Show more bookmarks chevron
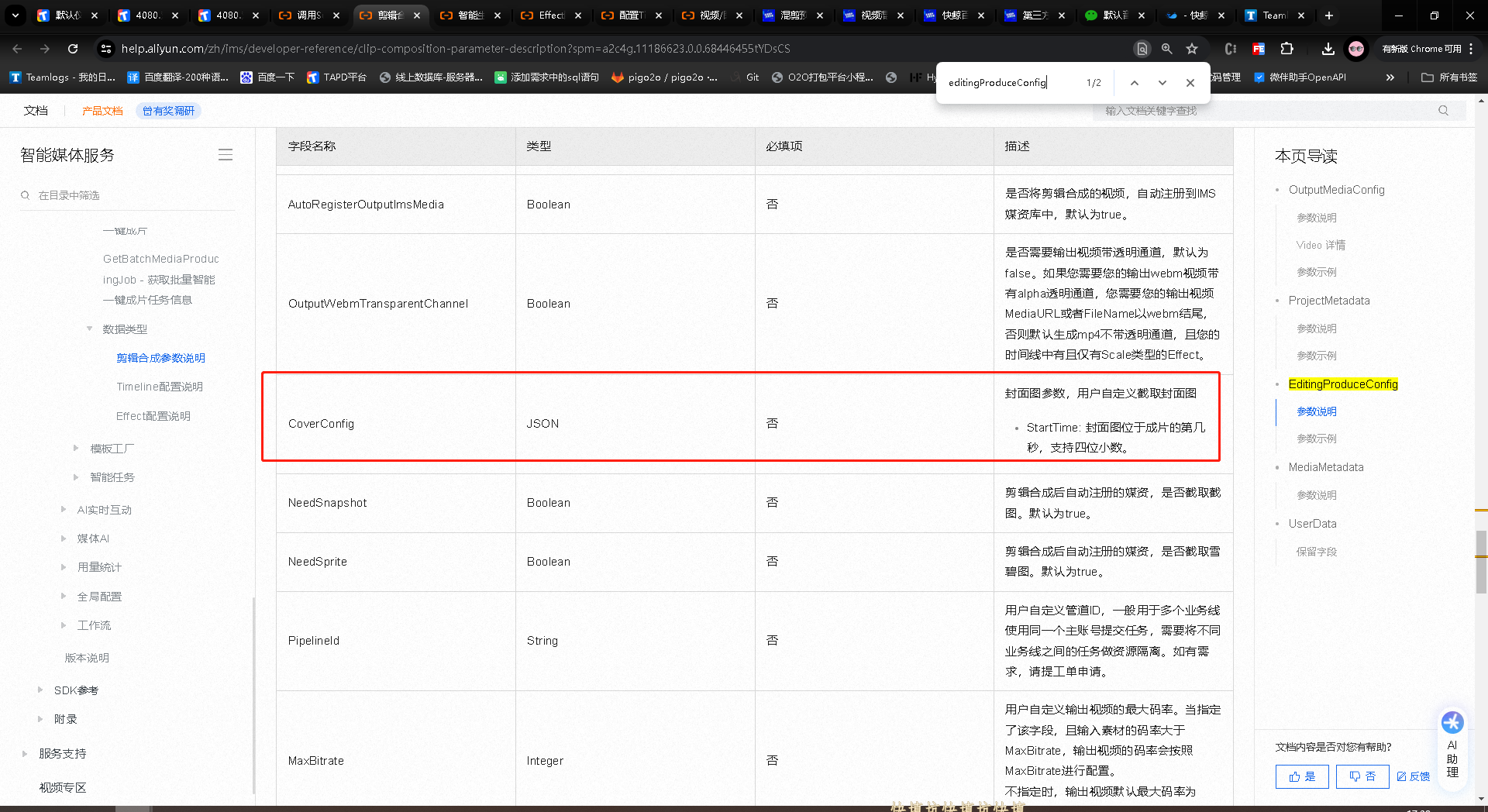1488x812 pixels. [1390, 77]
